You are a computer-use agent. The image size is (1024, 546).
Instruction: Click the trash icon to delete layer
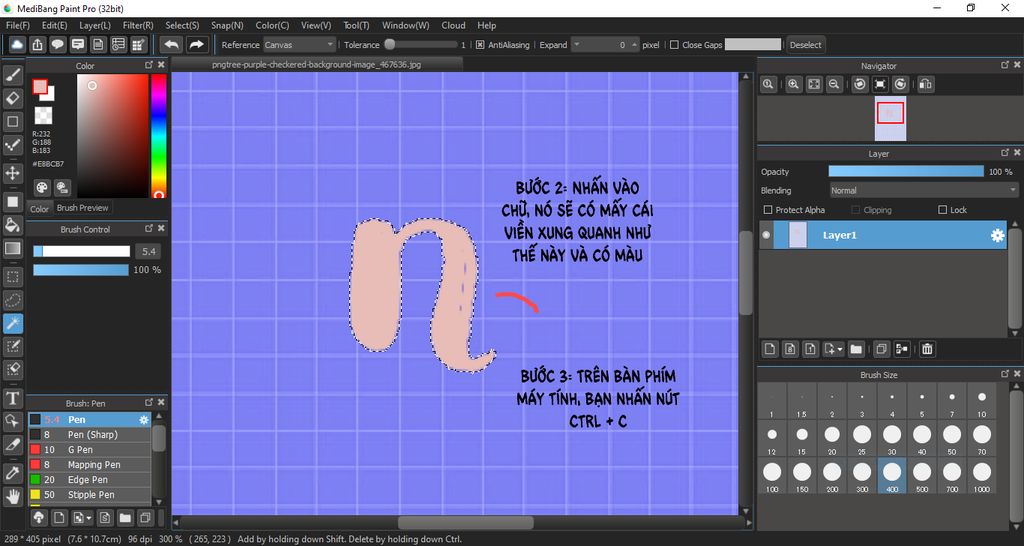click(927, 349)
